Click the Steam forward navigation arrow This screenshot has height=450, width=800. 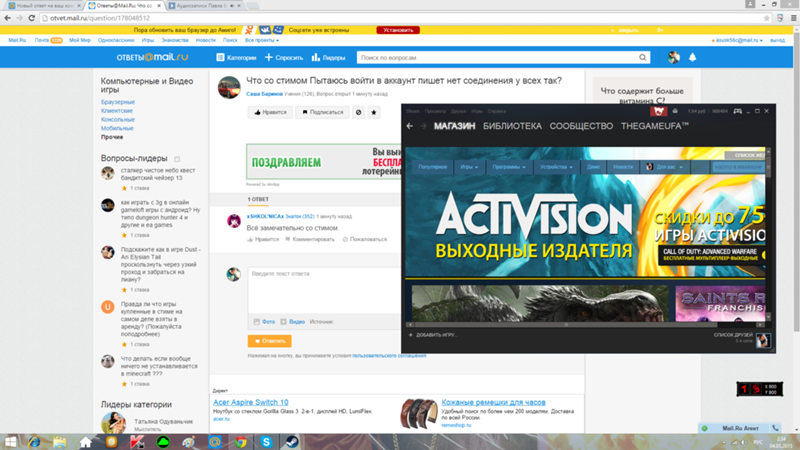point(423,126)
